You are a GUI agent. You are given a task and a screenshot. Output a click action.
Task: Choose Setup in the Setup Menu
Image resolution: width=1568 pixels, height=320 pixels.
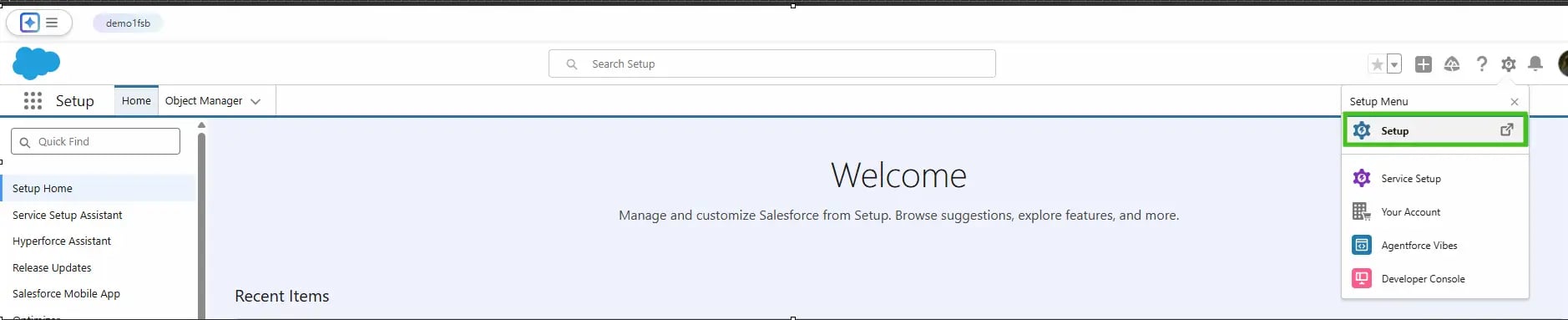1435,130
